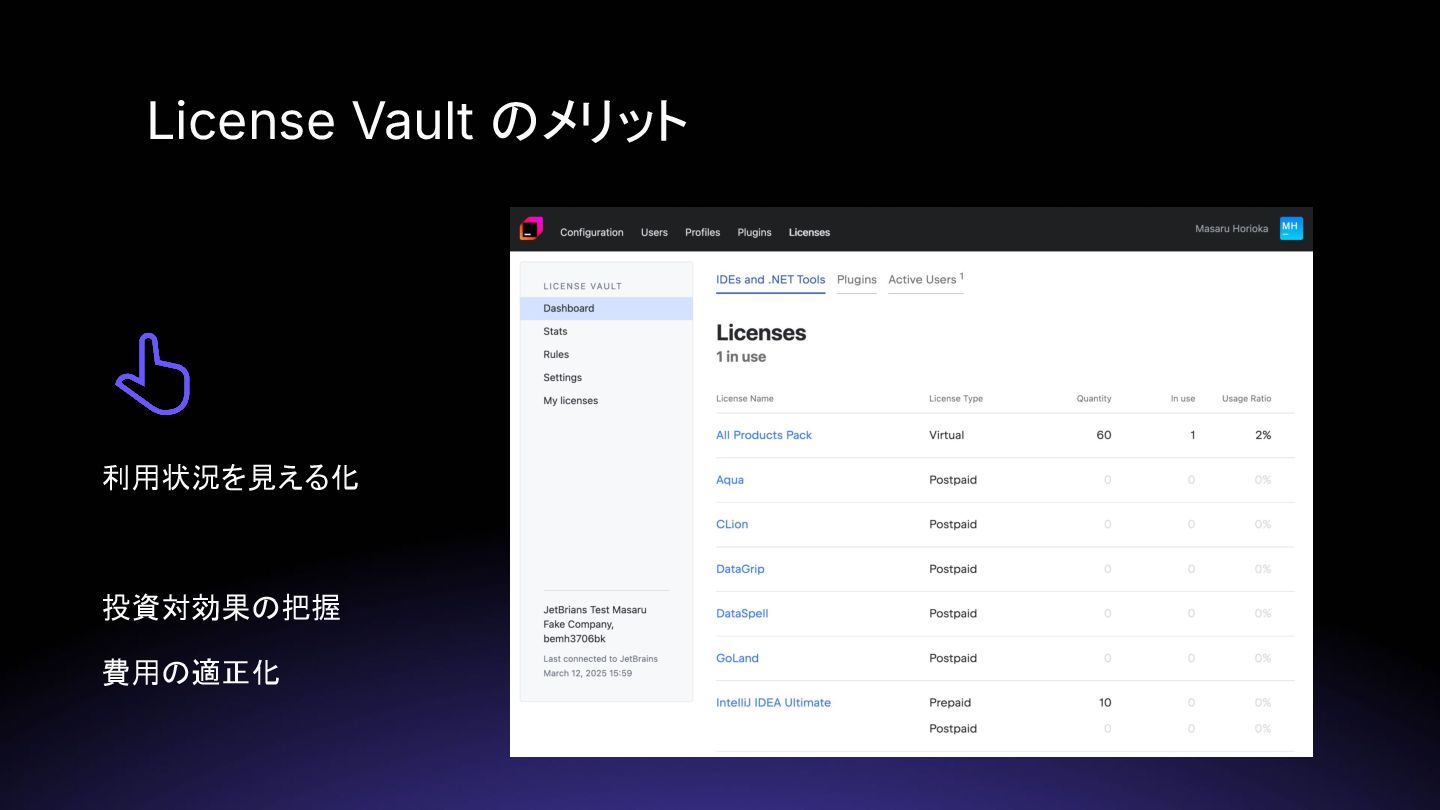
Task: Click the MH user avatar
Action: 1291,229
